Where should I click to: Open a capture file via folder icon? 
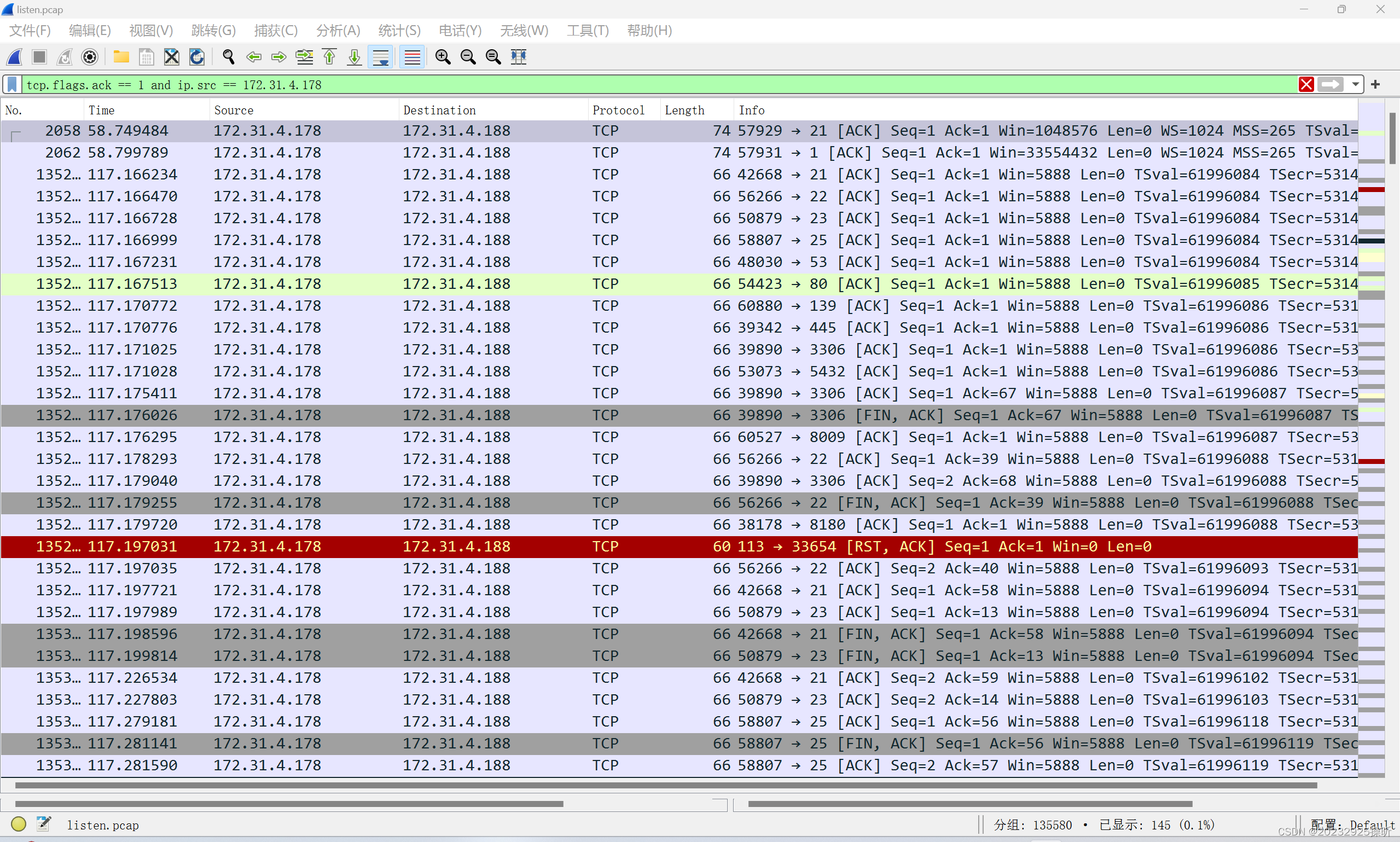point(121,57)
